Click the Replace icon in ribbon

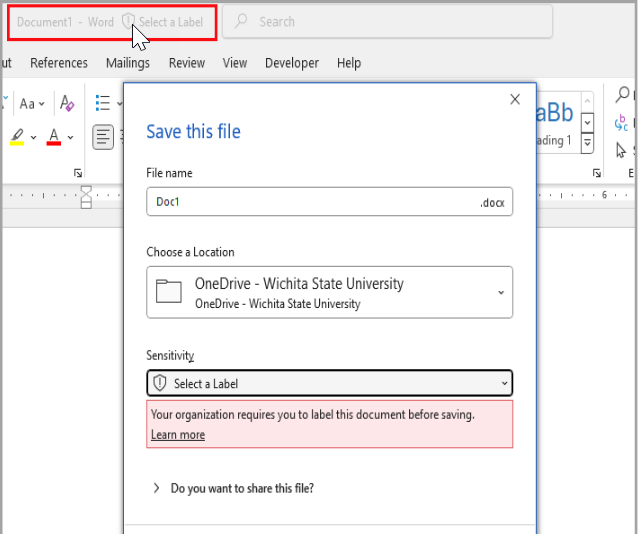click(x=621, y=123)
